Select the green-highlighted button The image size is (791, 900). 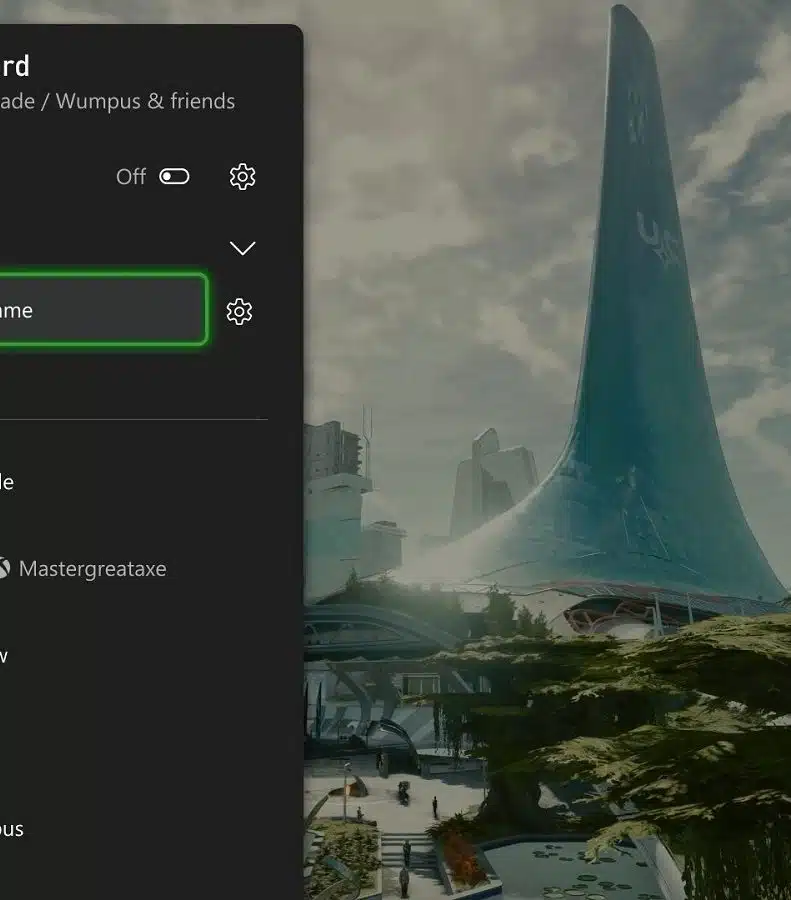(x=102, y=310)
